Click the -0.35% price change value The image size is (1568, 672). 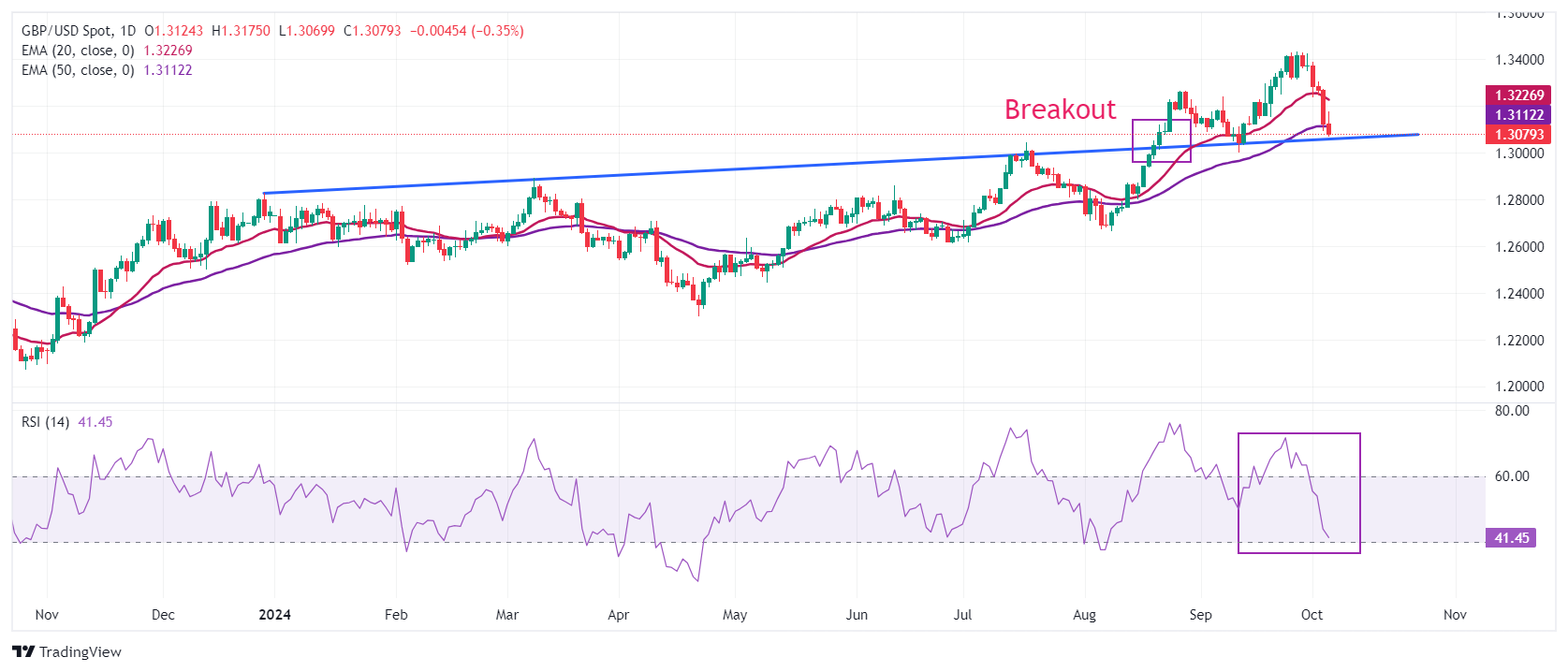pyautogui.click(x=498, y=31)
